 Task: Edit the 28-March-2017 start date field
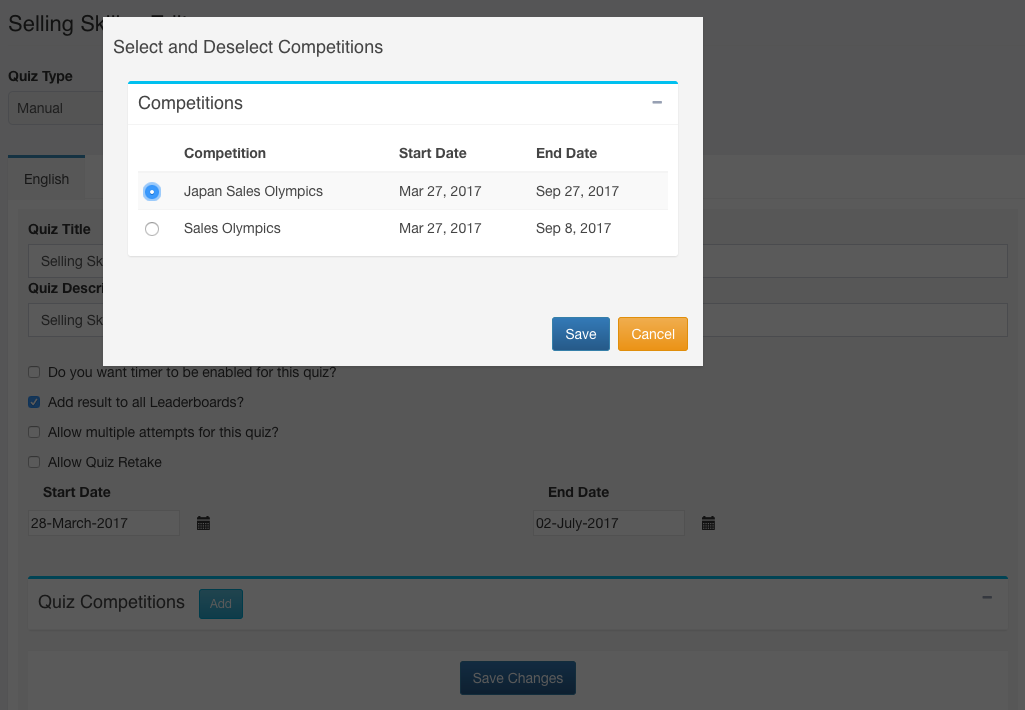pyautogui.click(x=104, y=523)
